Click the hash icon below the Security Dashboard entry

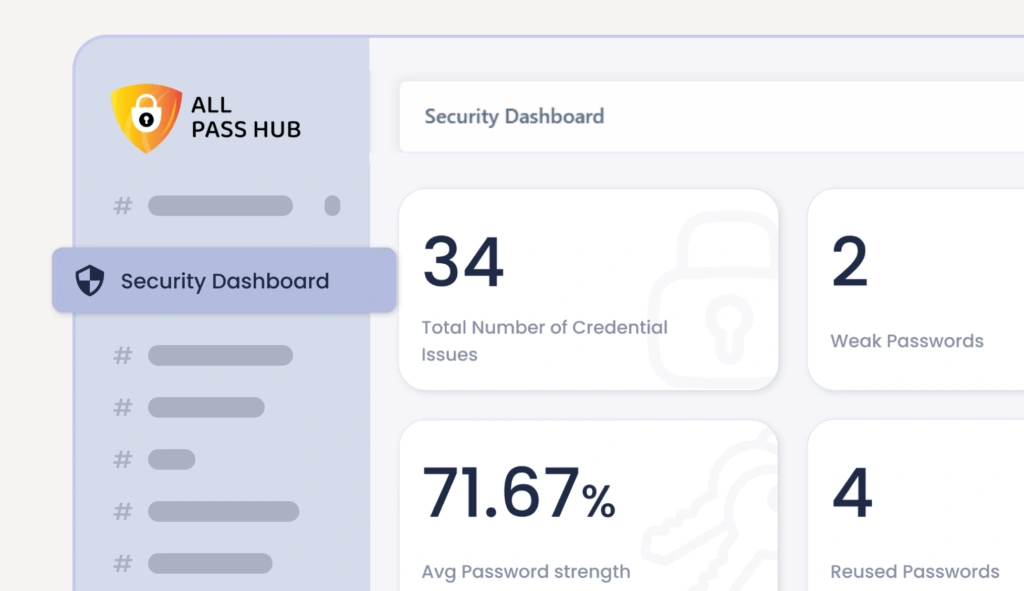coord(122,355)
